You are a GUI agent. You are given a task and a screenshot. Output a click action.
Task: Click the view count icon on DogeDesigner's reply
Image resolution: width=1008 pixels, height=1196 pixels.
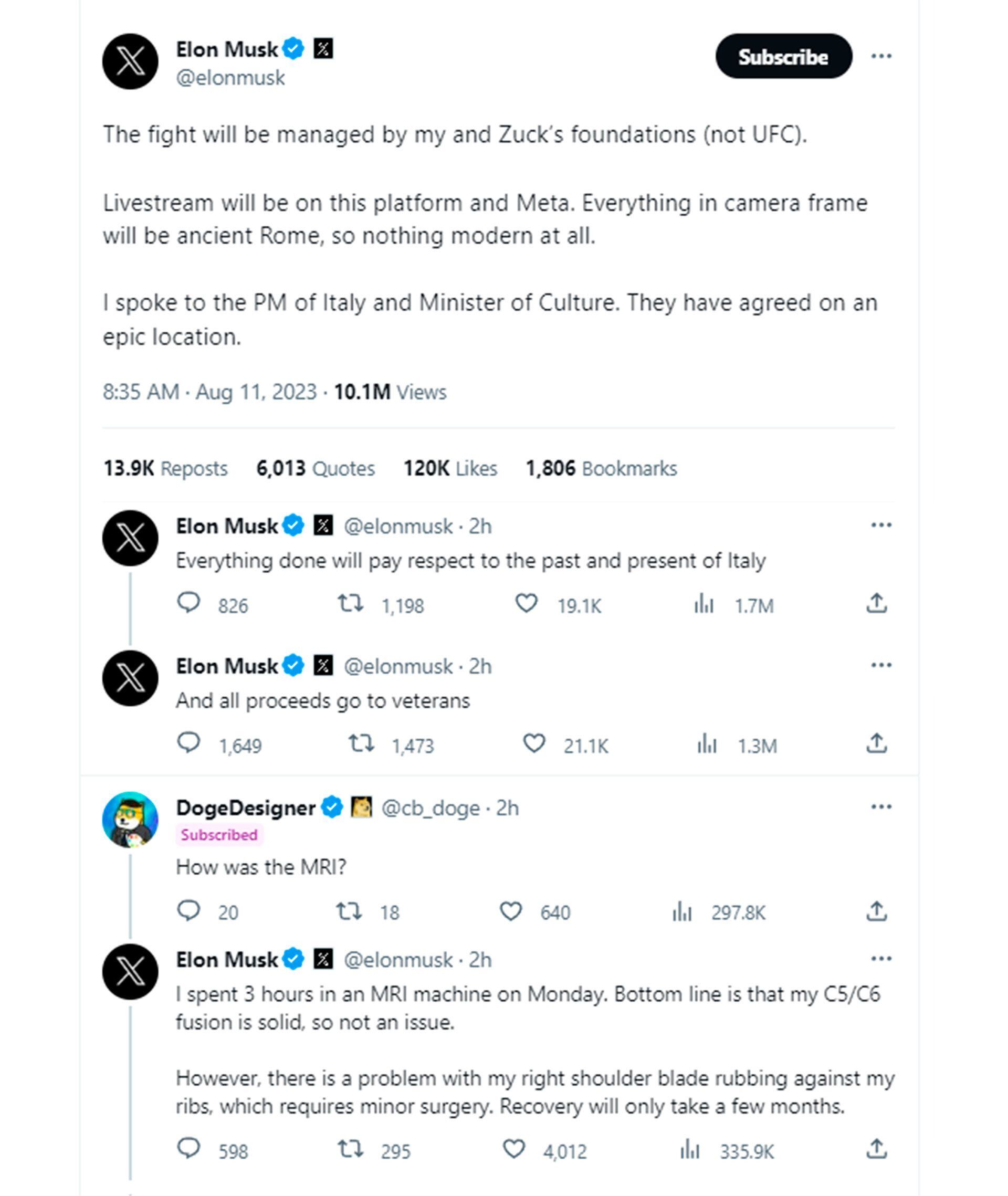pyautogui.click(x=682, y=911)
